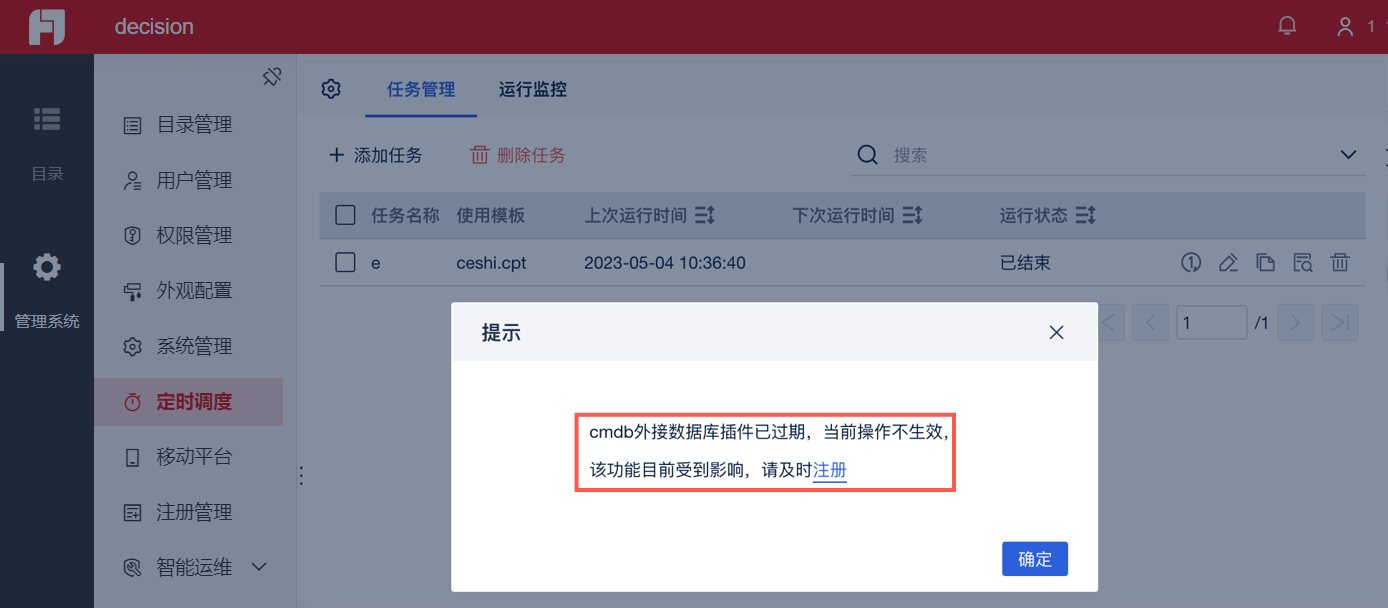The height and width of the screenshot is (608, 1388).
Task: Open the notification bell icon
Action: coord(1288,26)
